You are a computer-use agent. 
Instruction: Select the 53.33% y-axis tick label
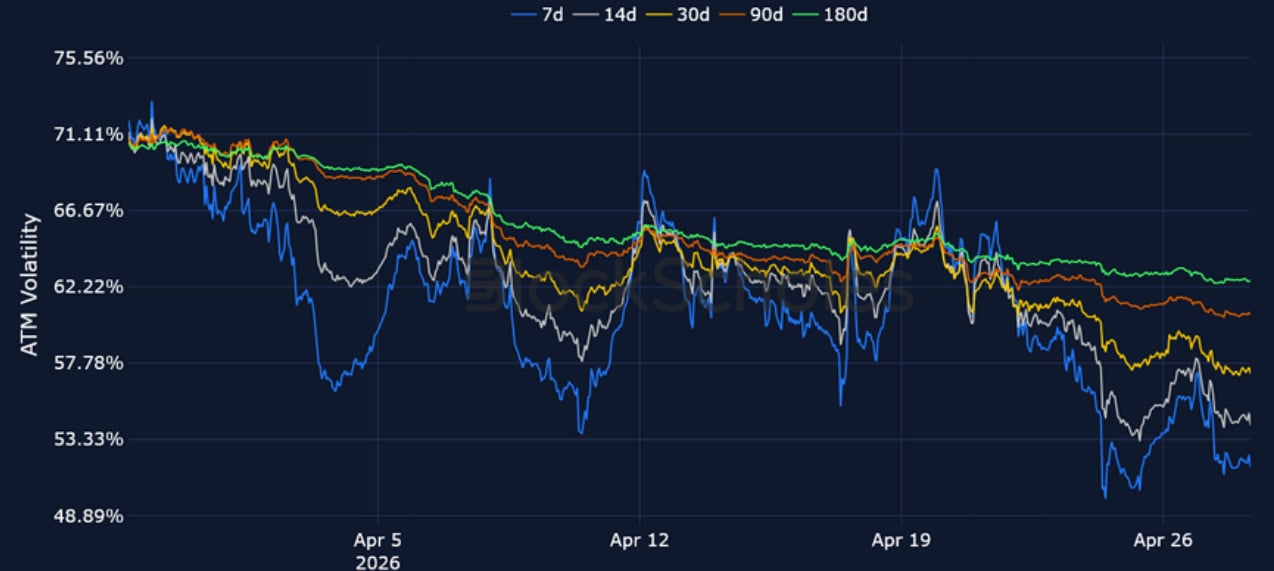tap(87, 440)
